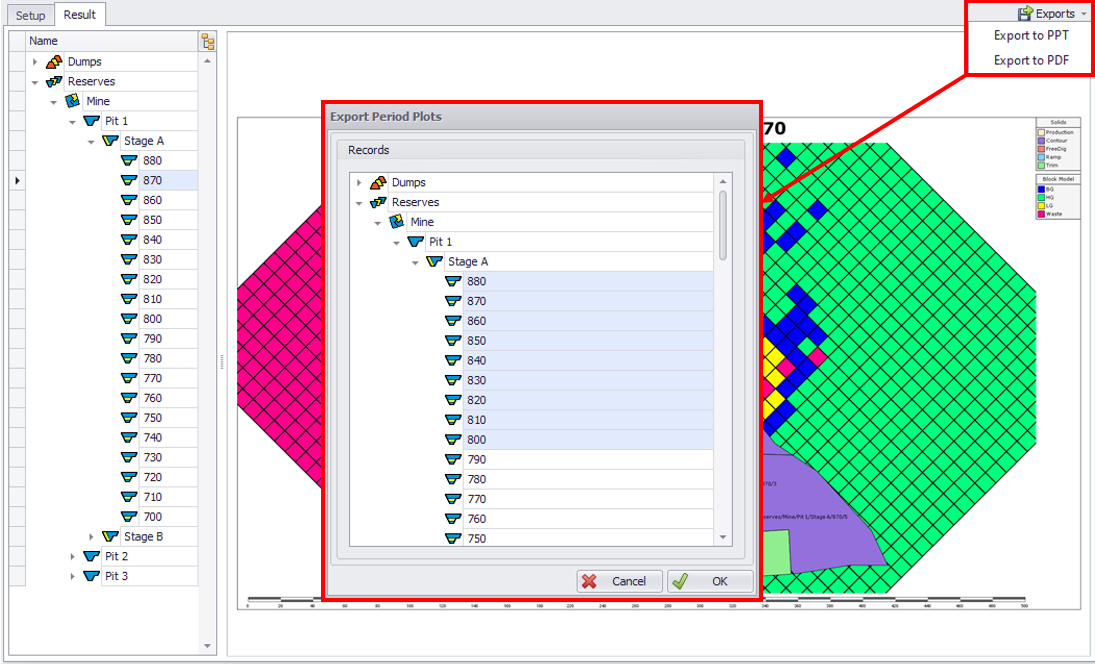Click the tree layout icon beside Name header
The width and height of the screenshot is (1095, 664).
[x=208, y=41]
